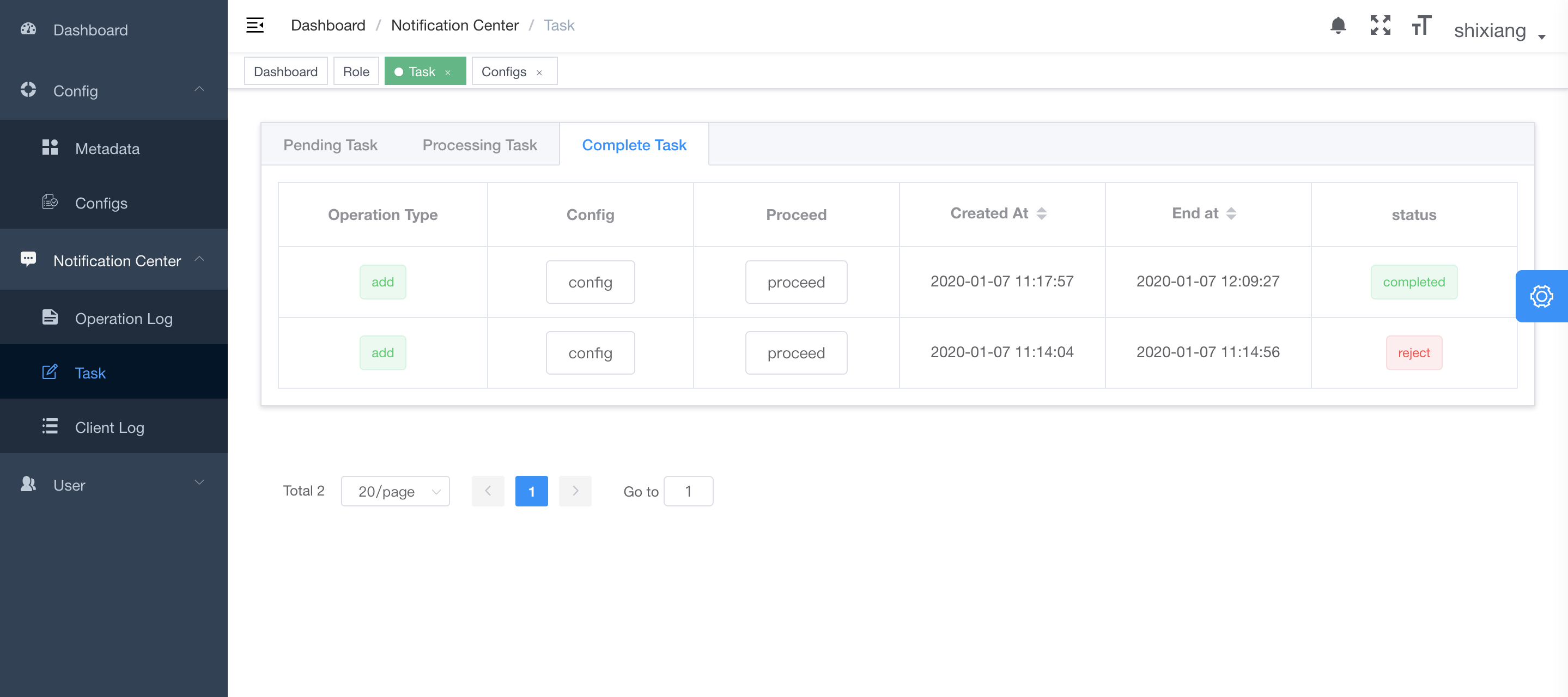Toggle fullscreen mode icon
The image size is (1568, 697).
click(1380, 26)
